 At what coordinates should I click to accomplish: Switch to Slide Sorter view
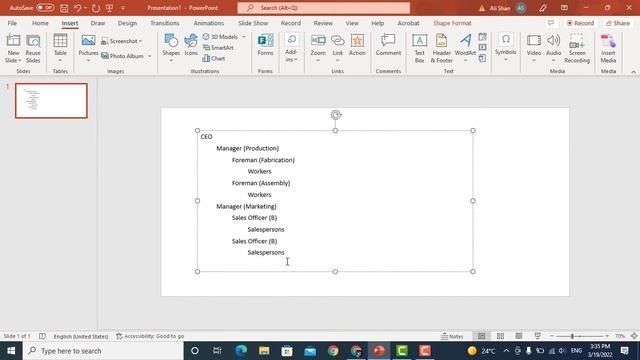point(500,336)
